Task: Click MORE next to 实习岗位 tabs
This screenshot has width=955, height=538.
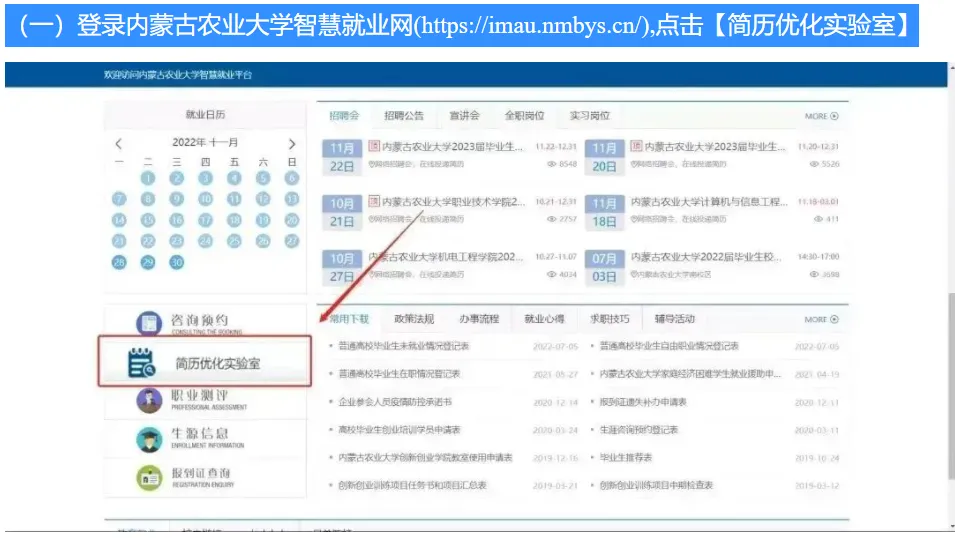Action: coord(821,116)
